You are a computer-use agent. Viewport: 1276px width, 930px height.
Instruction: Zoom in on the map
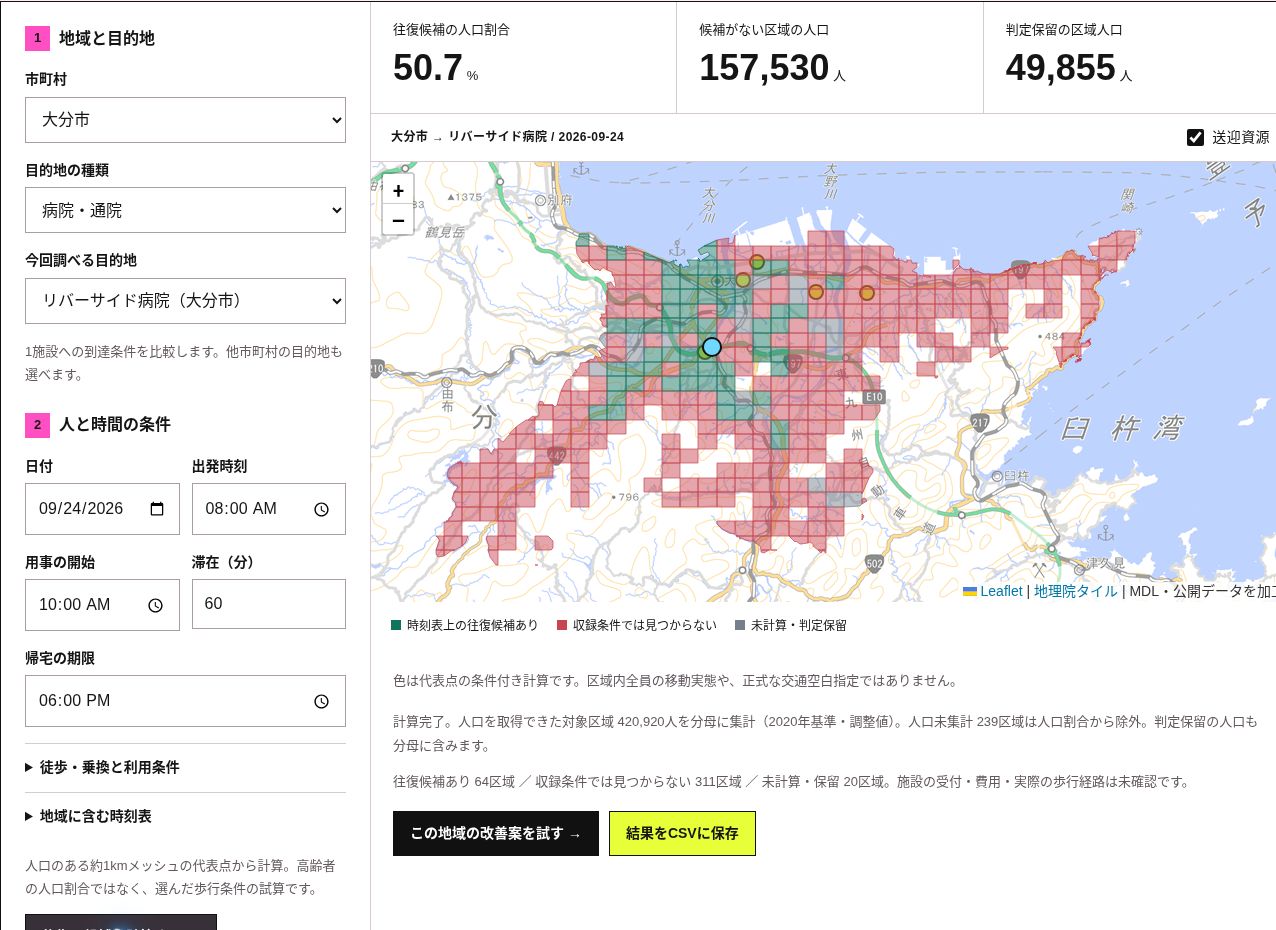coord(398,191)
